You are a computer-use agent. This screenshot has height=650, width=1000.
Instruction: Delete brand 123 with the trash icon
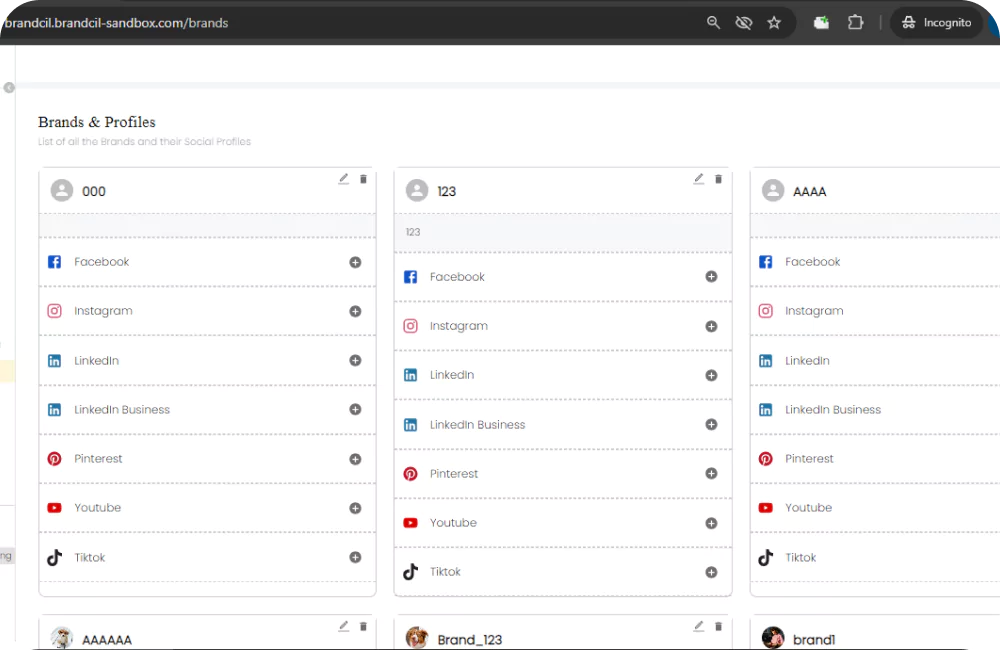pyautogui.click(x=718, y=179)
